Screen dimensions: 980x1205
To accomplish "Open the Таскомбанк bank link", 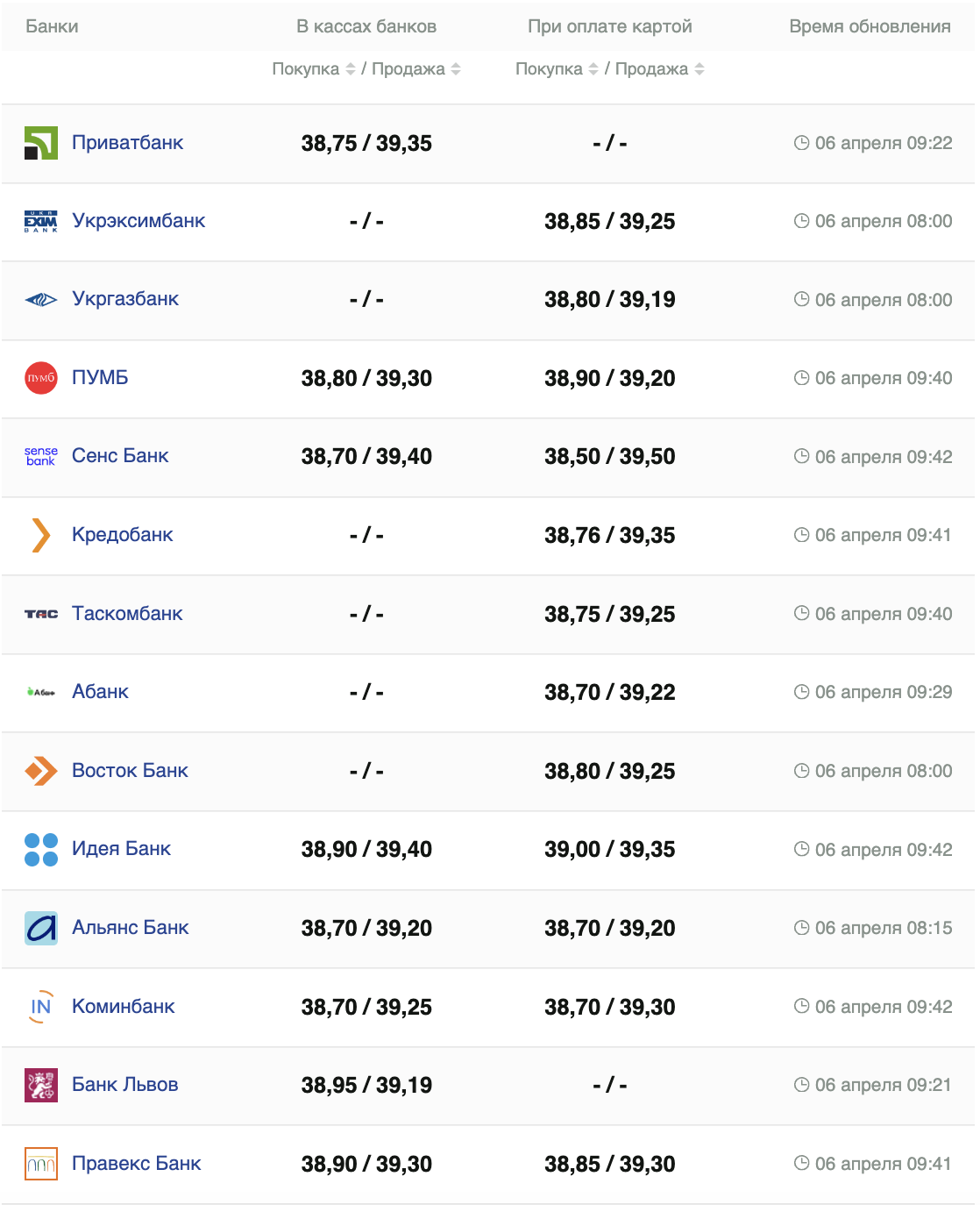I will pos(127,613).
